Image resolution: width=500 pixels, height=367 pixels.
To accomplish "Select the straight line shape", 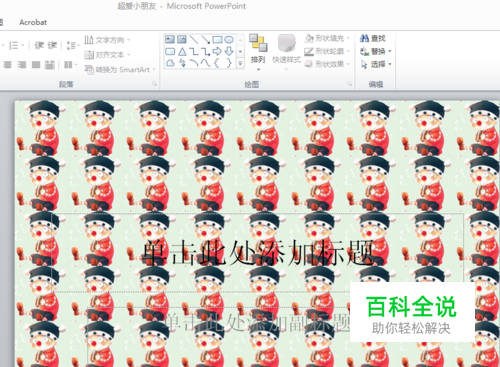I will click(x=194, y=39).
